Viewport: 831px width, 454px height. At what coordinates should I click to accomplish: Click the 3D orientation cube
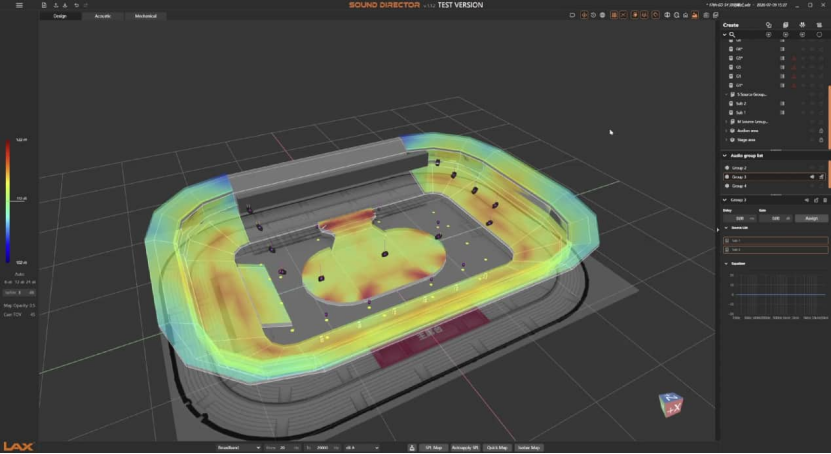(670, 405)
